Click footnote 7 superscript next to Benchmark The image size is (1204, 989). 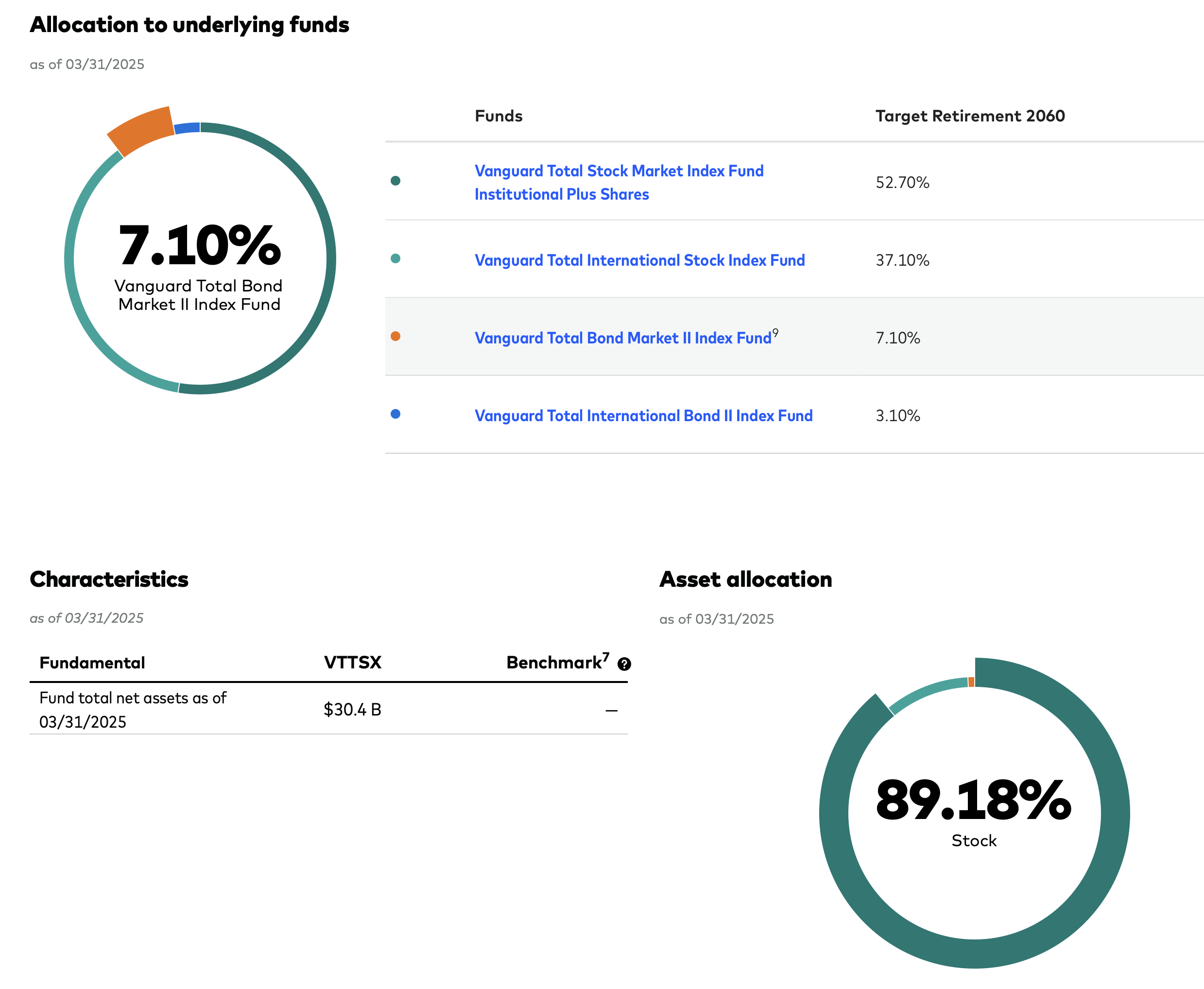coord(606,657)
